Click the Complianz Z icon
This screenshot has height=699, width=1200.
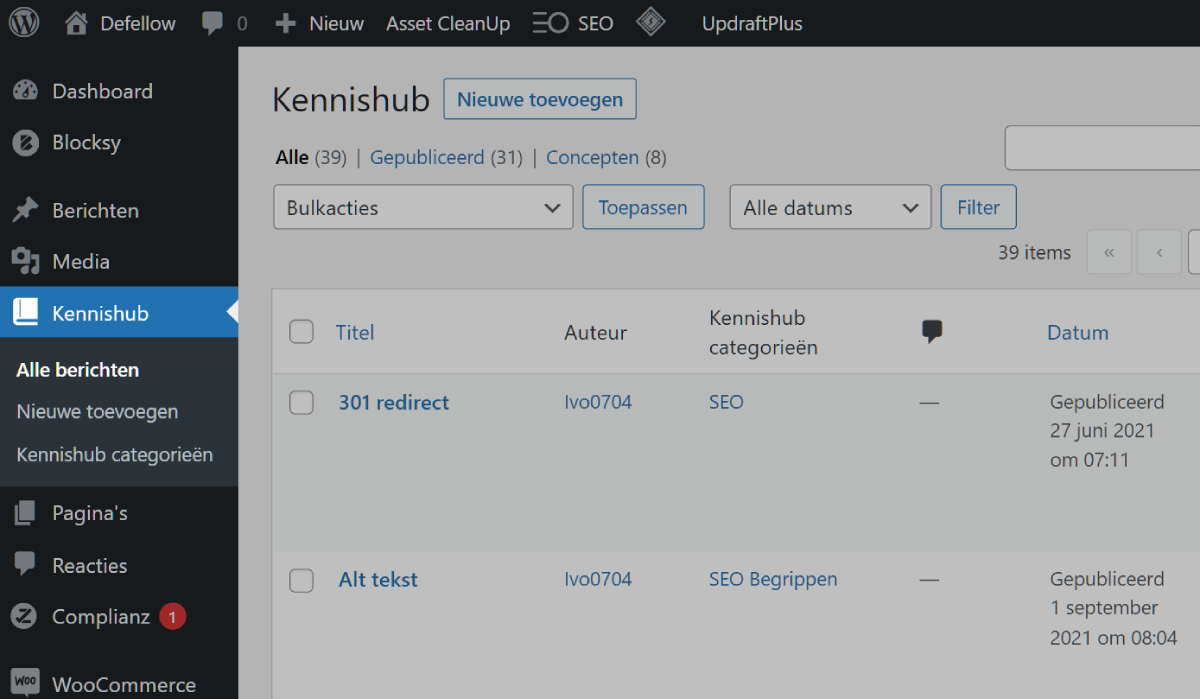25,617
